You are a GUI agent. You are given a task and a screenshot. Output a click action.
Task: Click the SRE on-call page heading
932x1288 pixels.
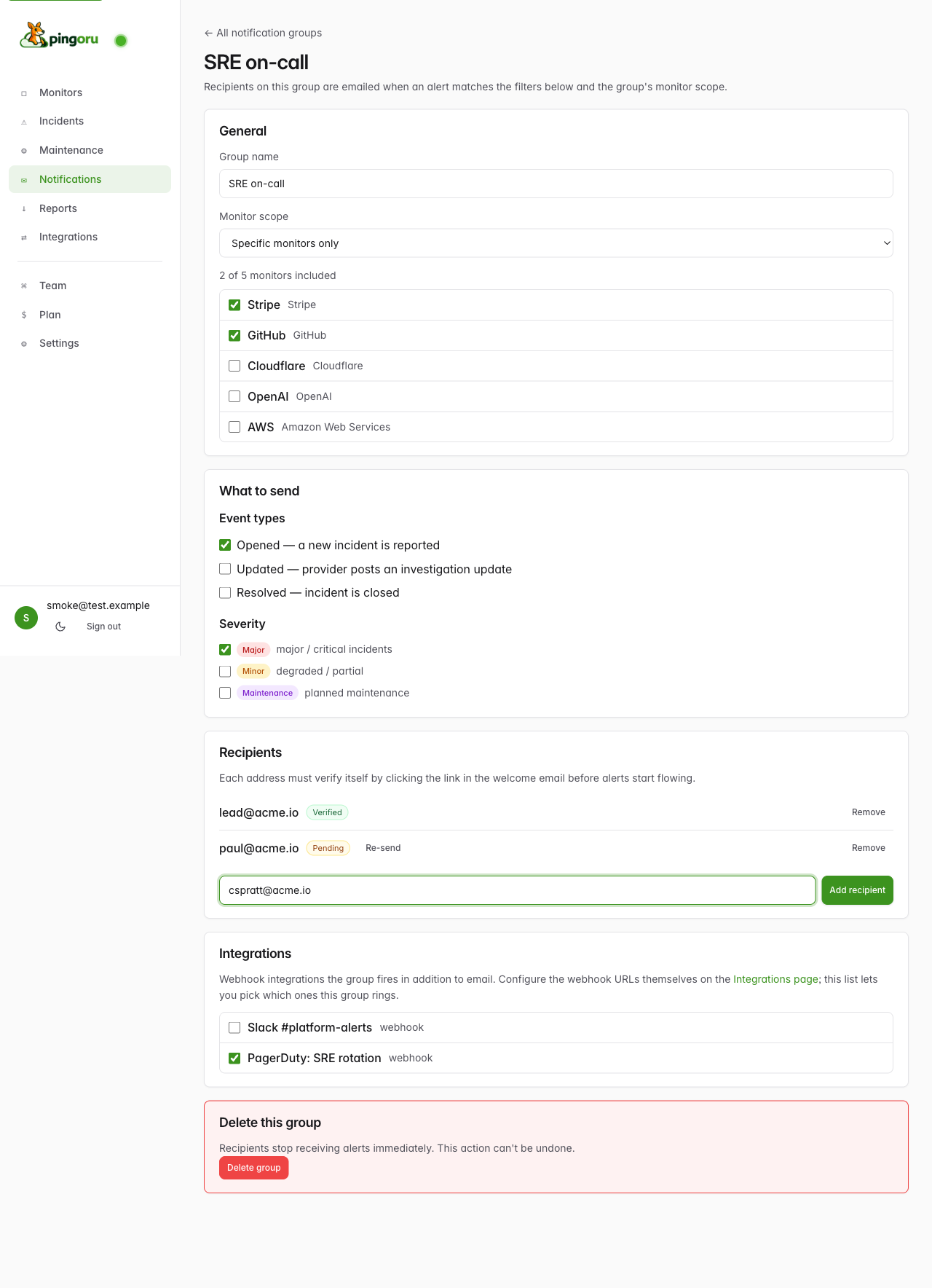coord(256,63)
